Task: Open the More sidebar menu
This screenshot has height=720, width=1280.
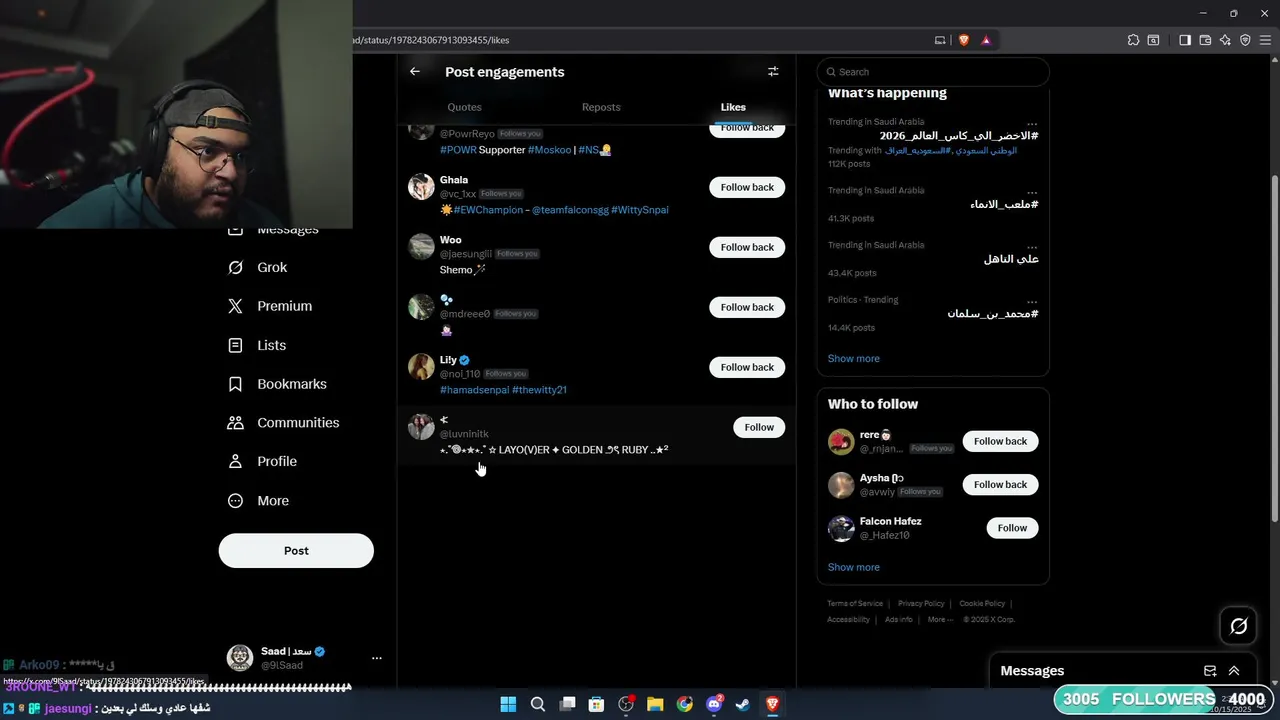Action: click(x=258, y=501)
